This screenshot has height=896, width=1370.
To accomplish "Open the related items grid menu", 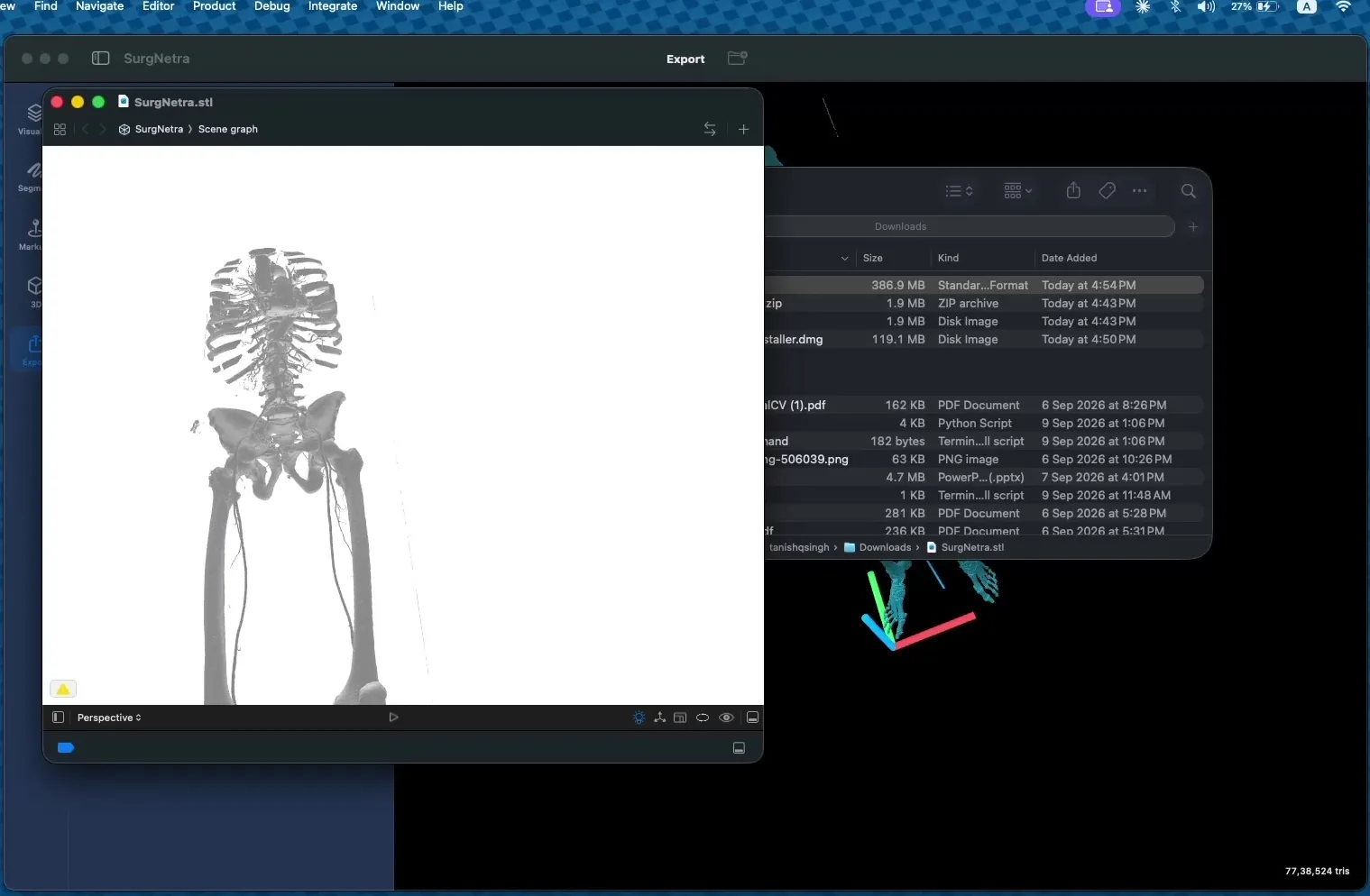I will click(x=60, y=130).
